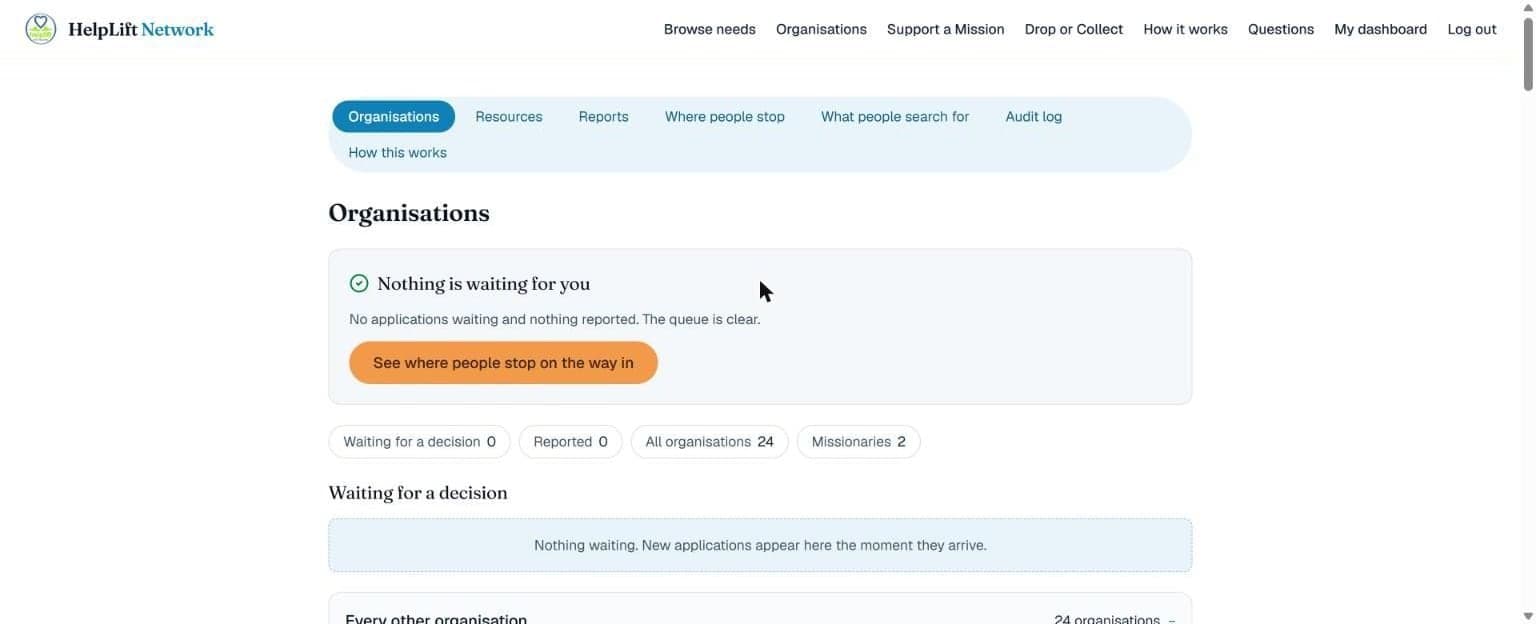Filter by Reported chip
1536x624 pixels.
570,442
